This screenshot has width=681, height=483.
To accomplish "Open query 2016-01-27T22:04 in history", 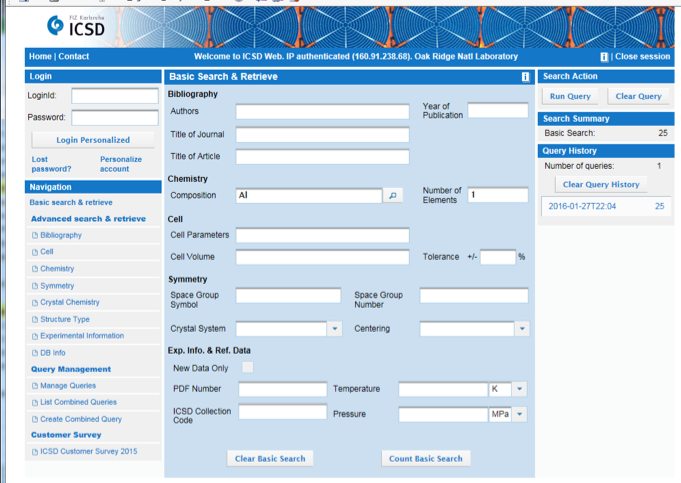I will (x=581, y=206).
